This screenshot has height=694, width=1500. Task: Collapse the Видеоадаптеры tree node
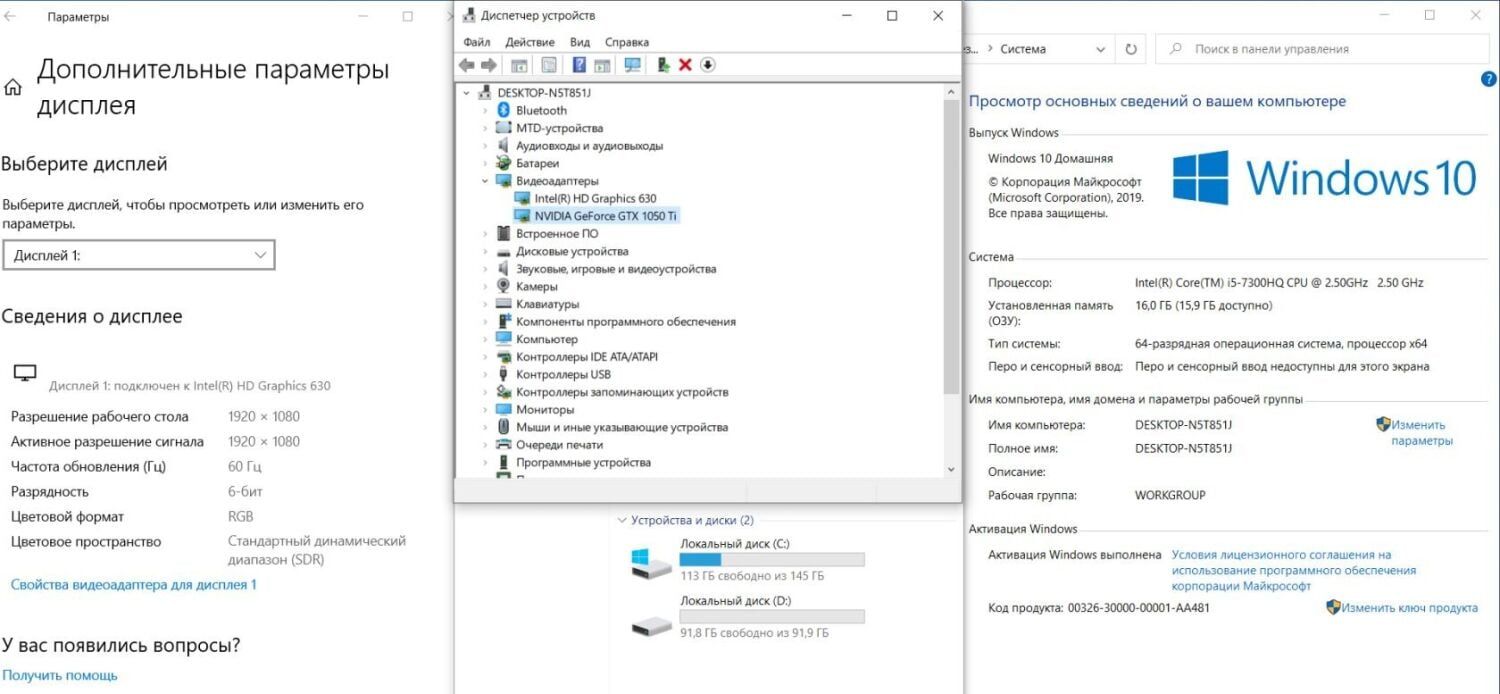(x=485, y=181)
